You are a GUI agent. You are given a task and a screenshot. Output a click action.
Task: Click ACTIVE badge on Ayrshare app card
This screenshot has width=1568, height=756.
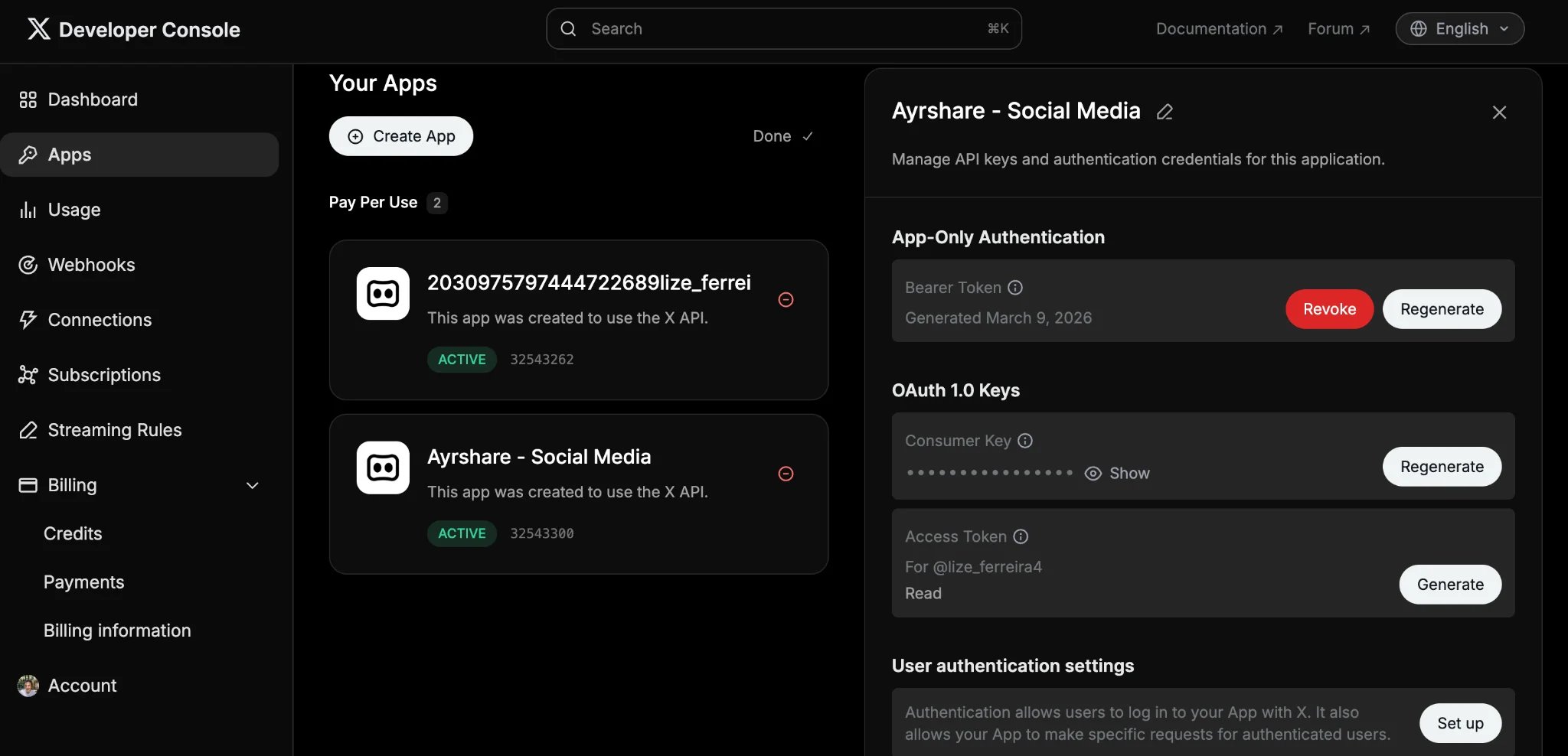pyautogui.click(x=462, y=533)
